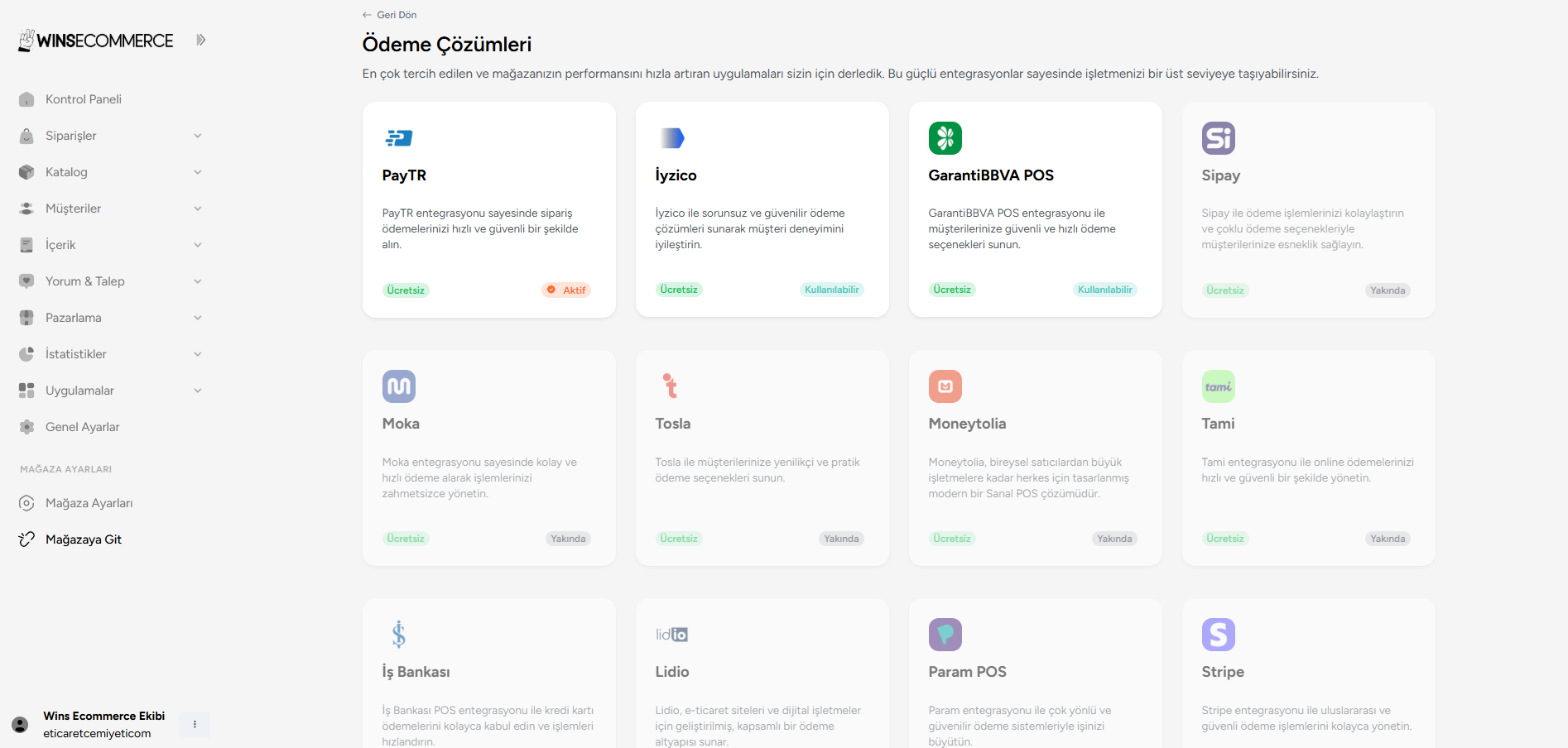1568x748 pixels.
Task: Expand the Katalog menu chevron
Action: pyautogui.click(x=198, y=172)
